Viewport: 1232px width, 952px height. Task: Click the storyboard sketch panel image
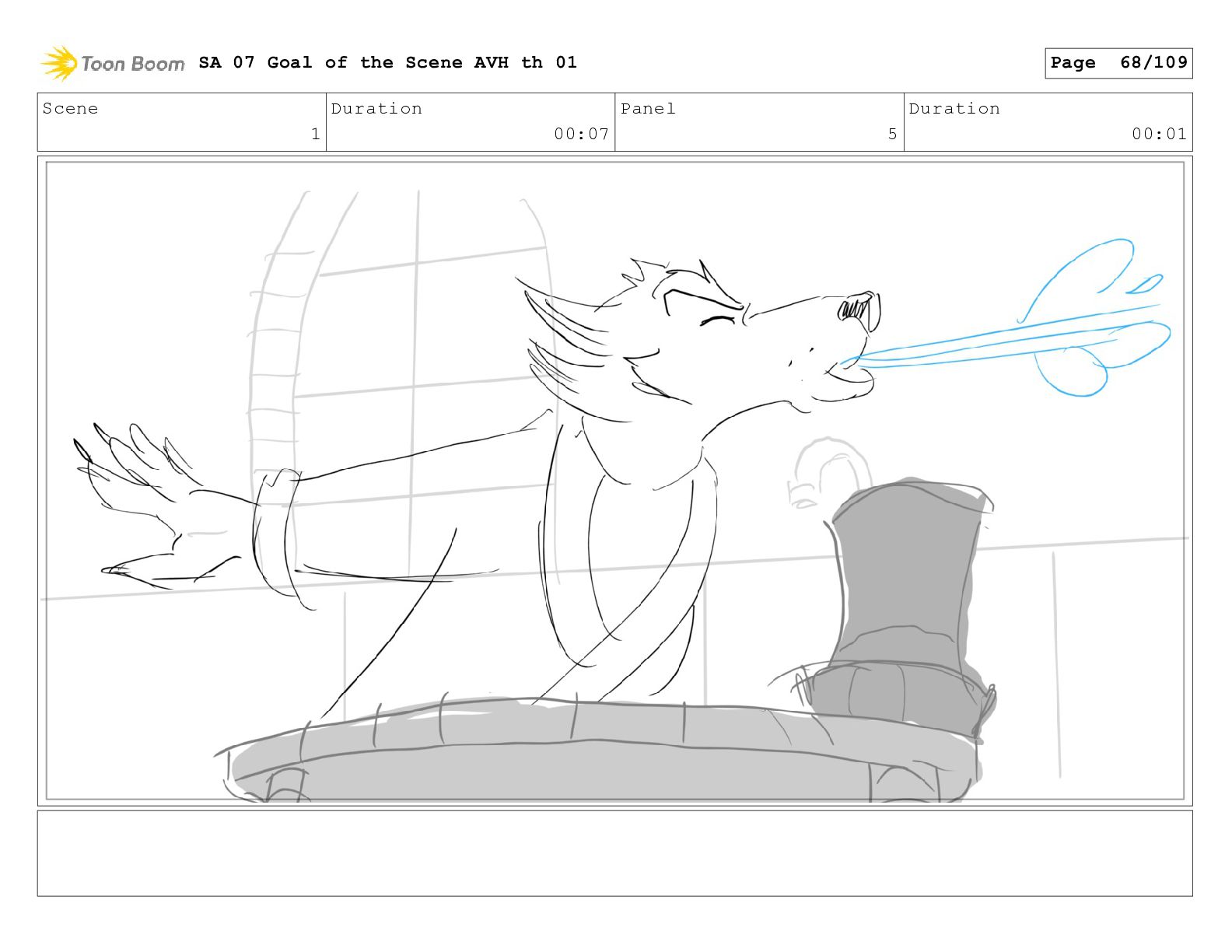[615, 481]
